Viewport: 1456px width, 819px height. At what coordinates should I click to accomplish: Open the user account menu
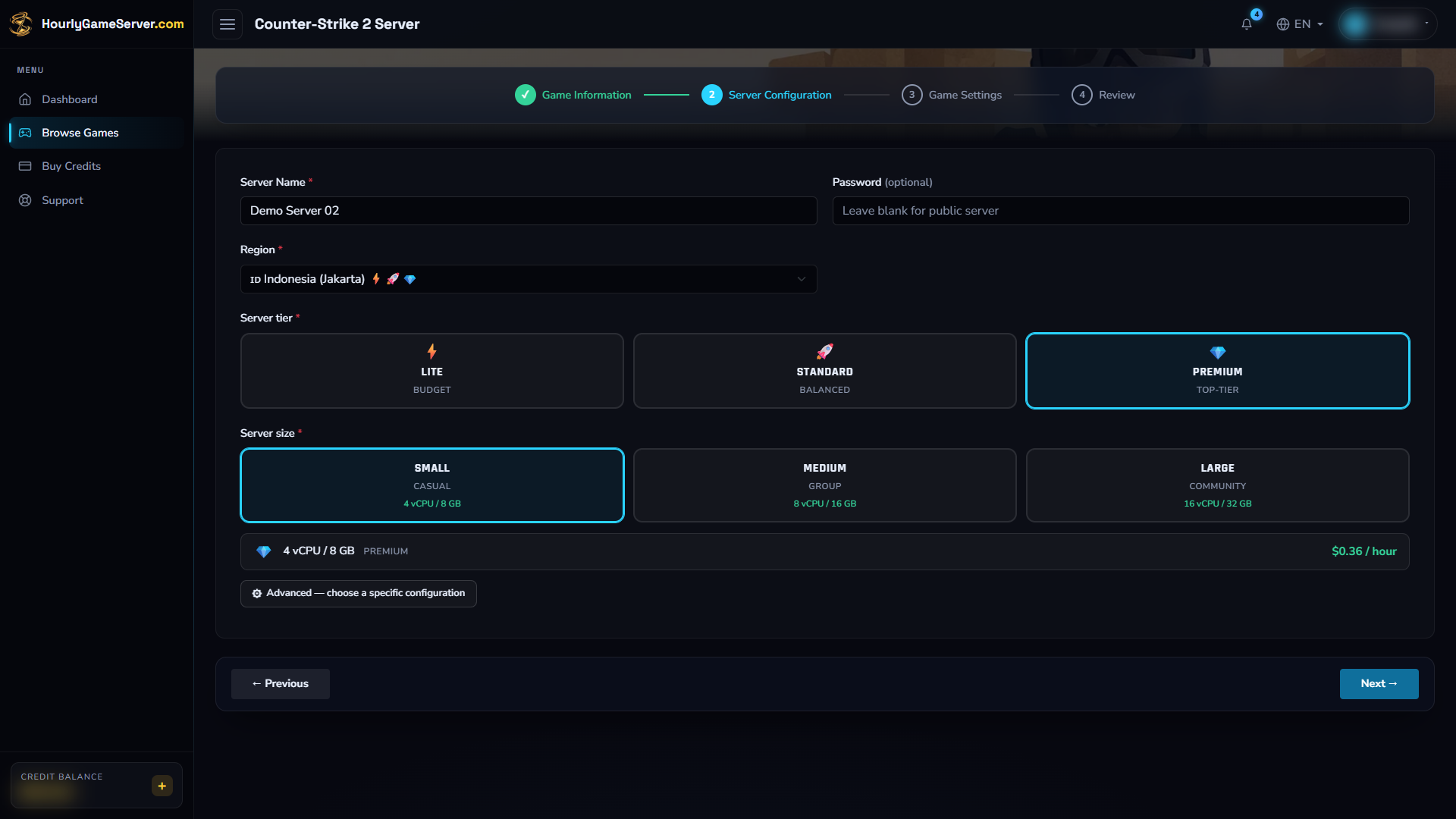click(1387, 24)
